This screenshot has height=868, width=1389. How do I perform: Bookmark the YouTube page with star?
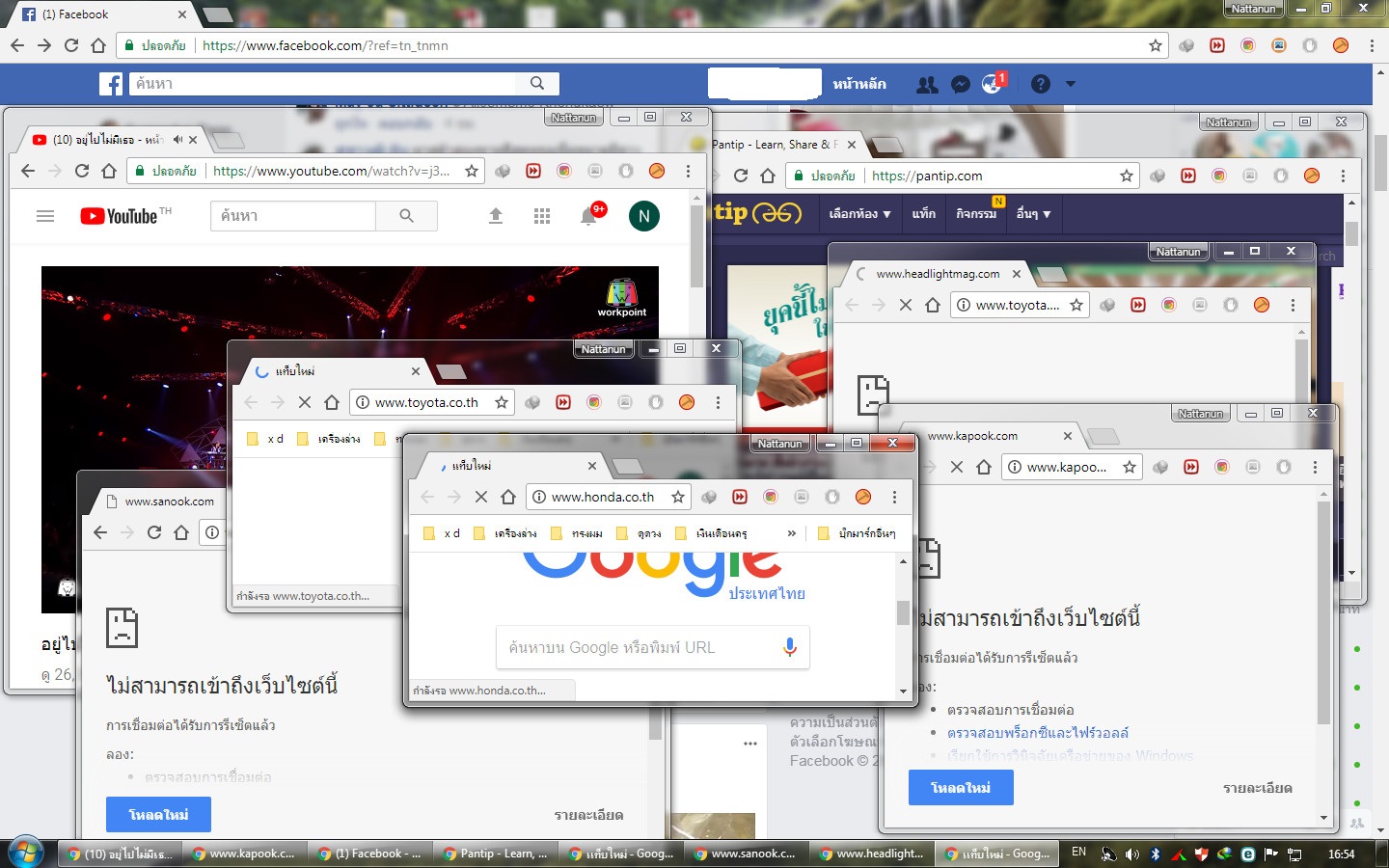(472, 171)
